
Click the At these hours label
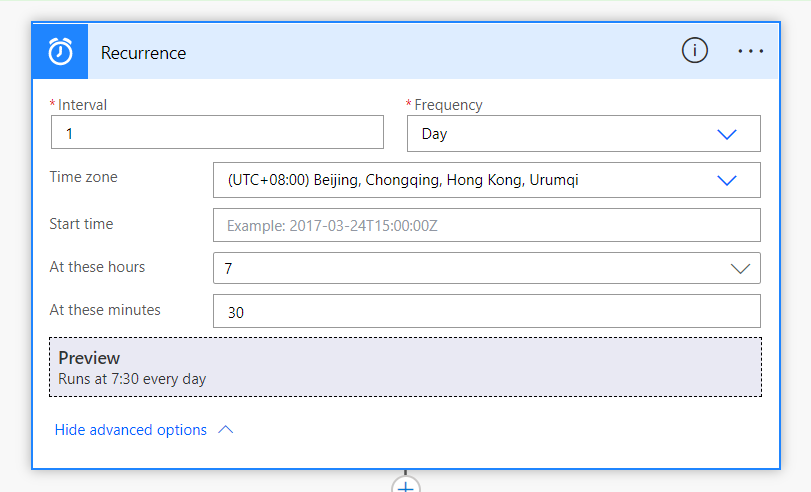coord(97,267)
